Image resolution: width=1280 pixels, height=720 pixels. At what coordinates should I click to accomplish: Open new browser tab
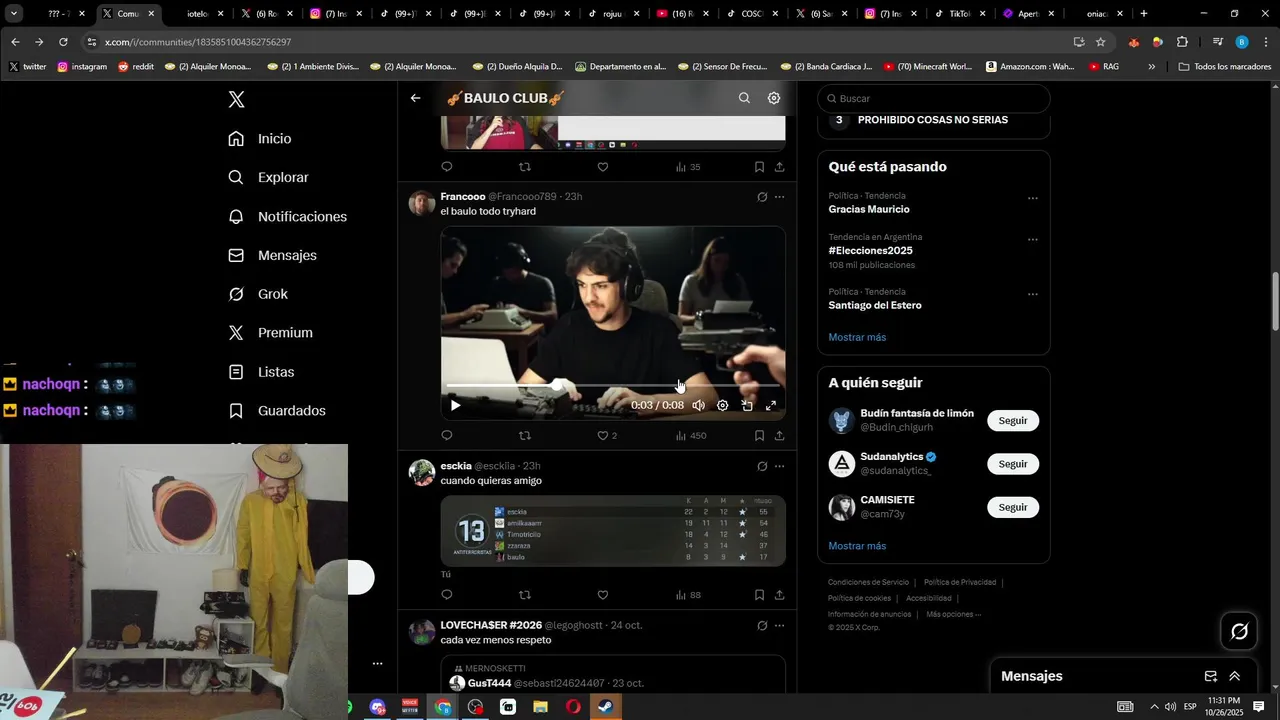[x=1144, y=14]
